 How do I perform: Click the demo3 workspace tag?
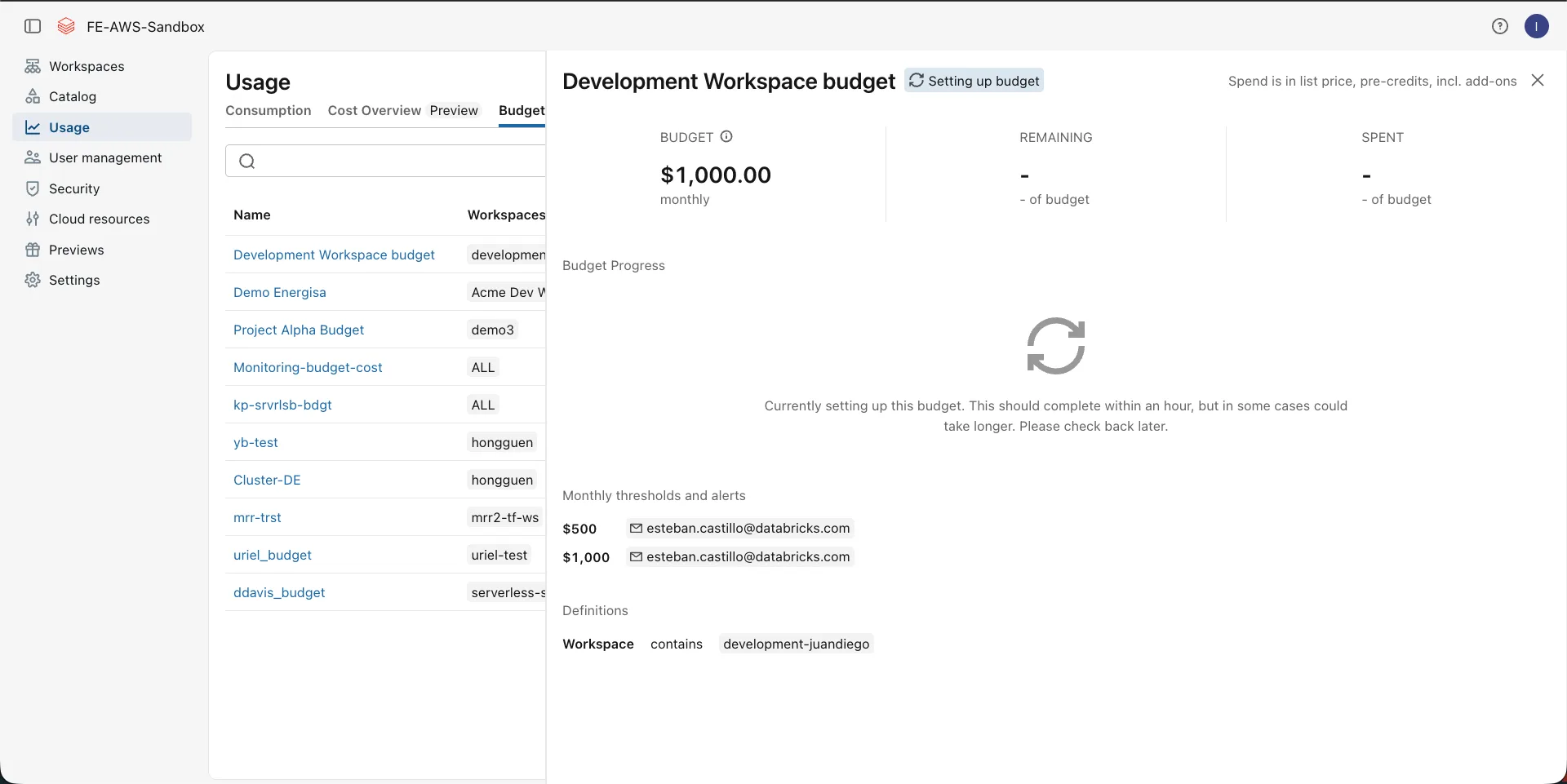(493, 330)
